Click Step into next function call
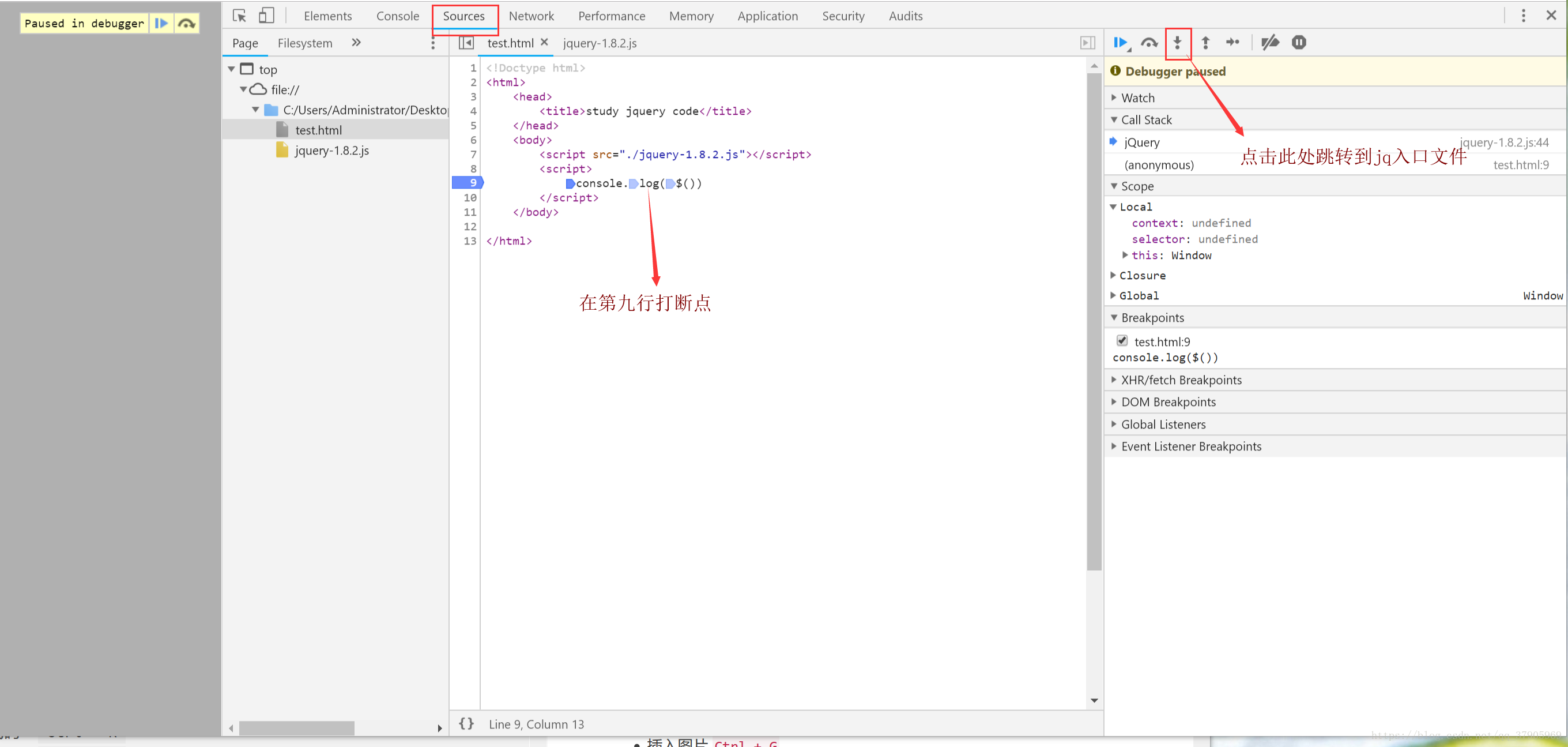The width and height of the screenshot is (1568, 747). (1177, 43)
